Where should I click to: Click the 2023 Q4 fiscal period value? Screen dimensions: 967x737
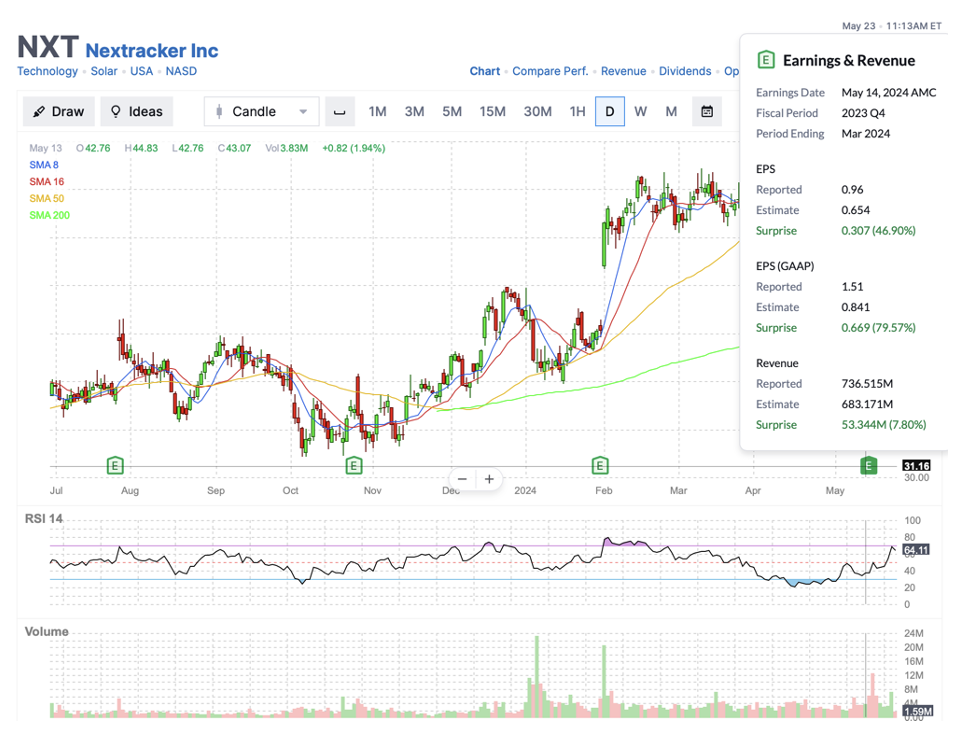[863, 113]
